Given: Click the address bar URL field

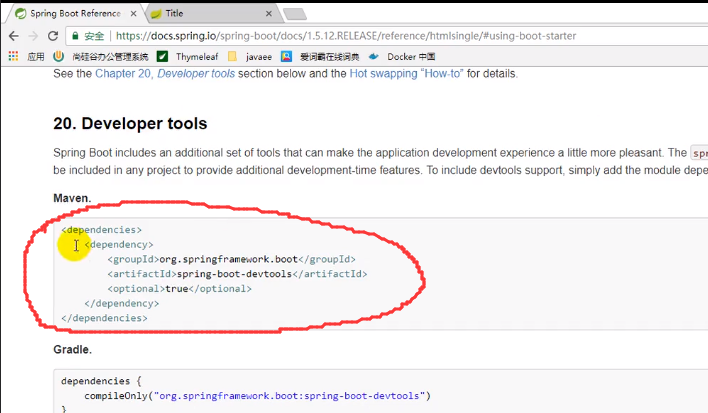Looking at the screenshot, I should pos(346,36).
